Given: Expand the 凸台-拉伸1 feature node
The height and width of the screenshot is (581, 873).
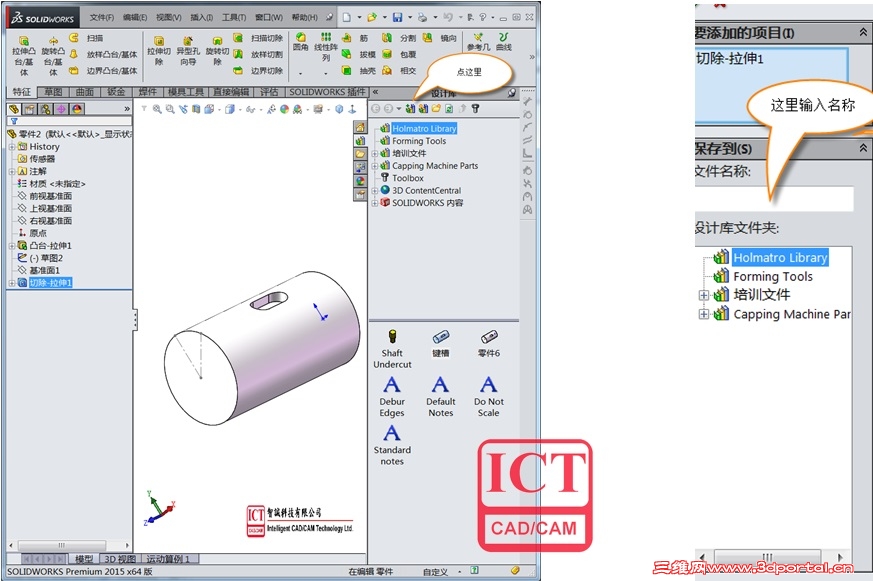Looking at the screenshot, I should pos(12,245).
